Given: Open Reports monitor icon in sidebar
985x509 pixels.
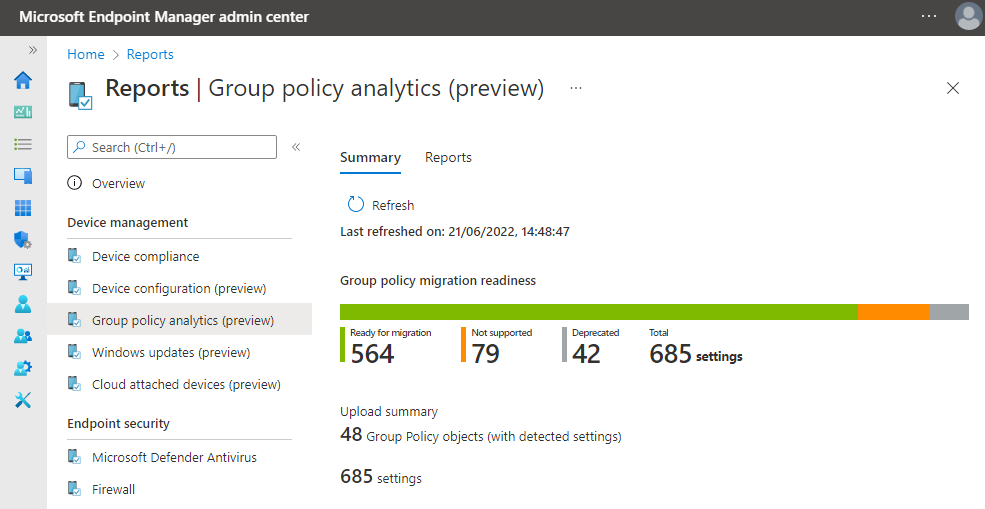Looking at the screenshot, I should point(23,272).
